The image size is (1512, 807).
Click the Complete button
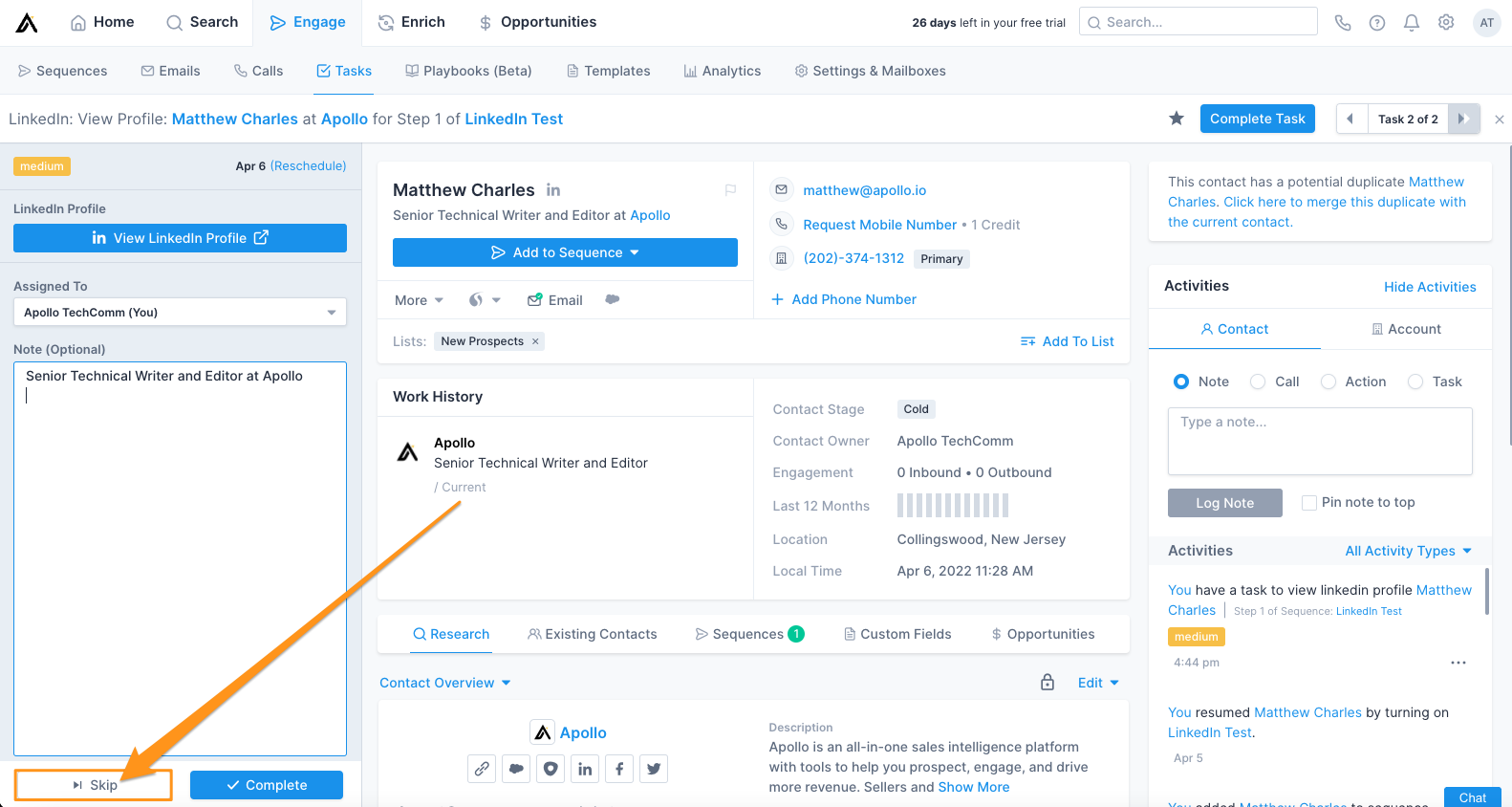coord(267,785)
